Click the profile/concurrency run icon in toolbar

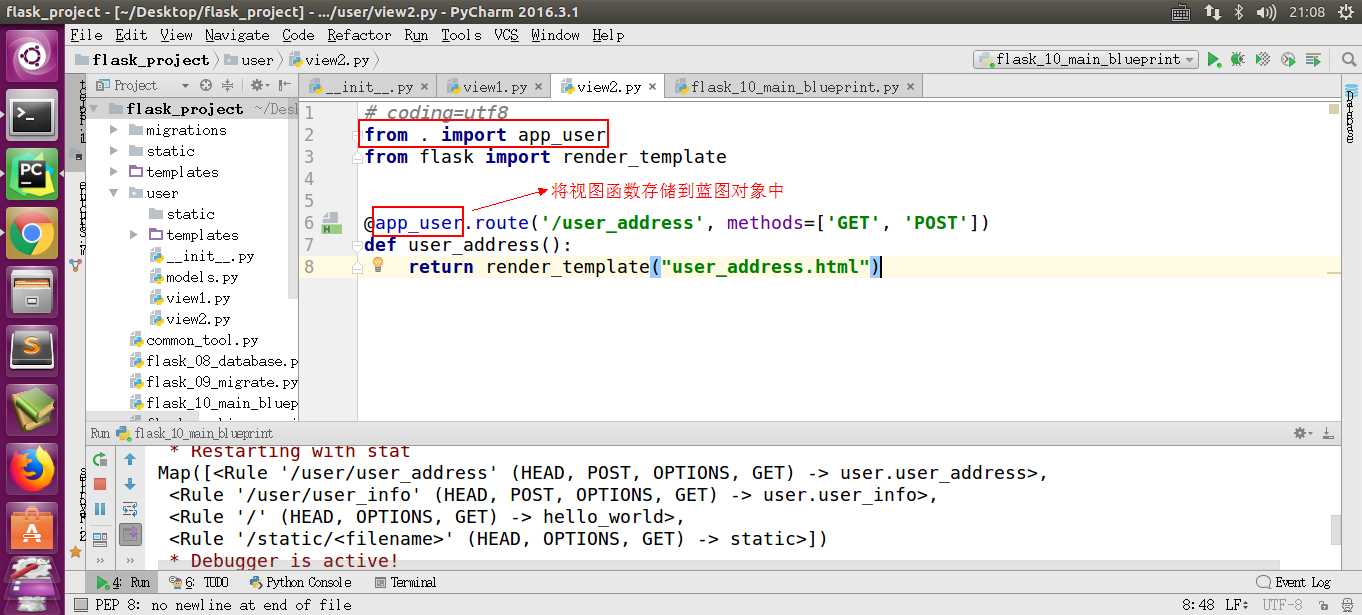coord(1288,60)
